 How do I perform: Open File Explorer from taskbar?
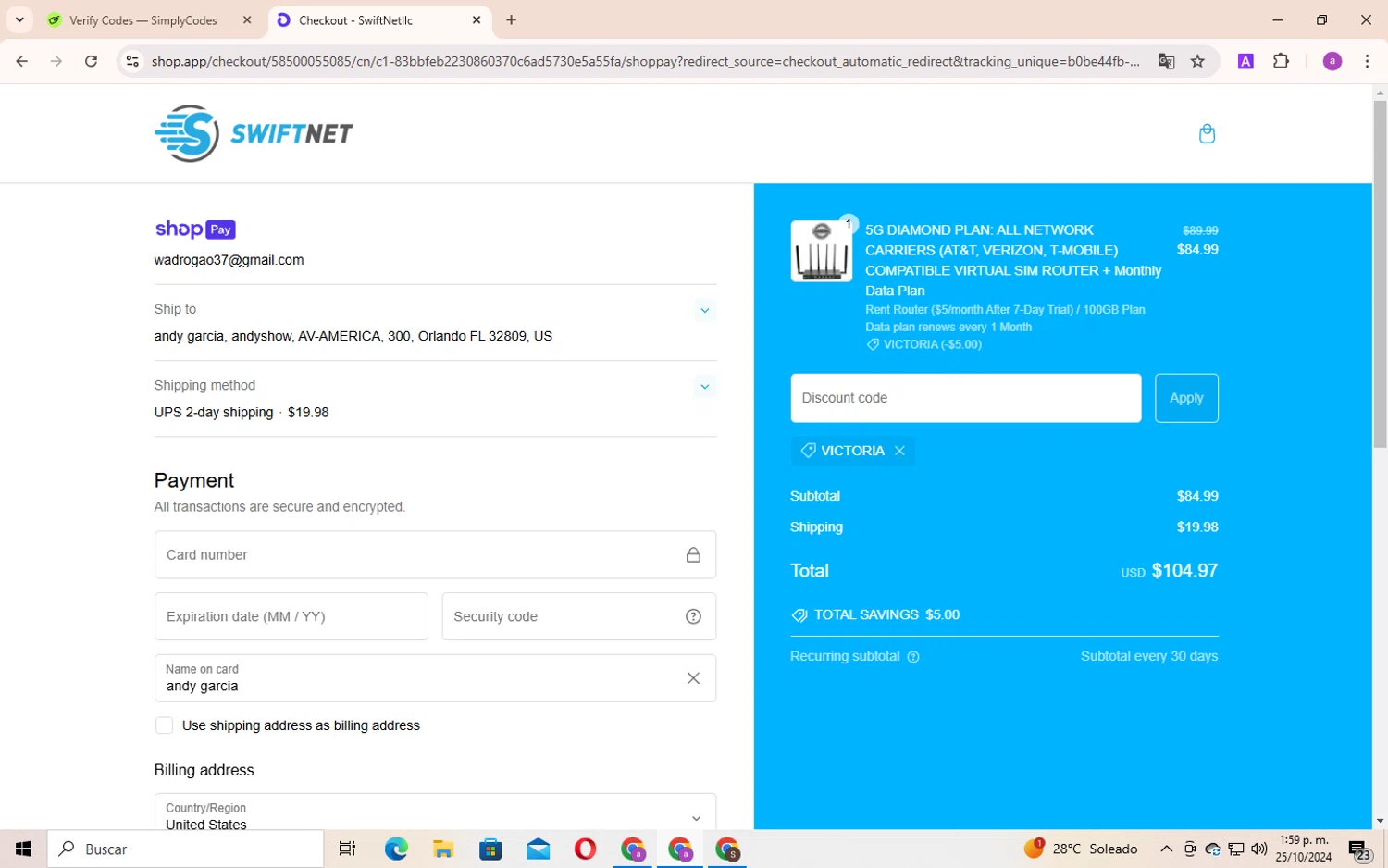coord(443,849)
